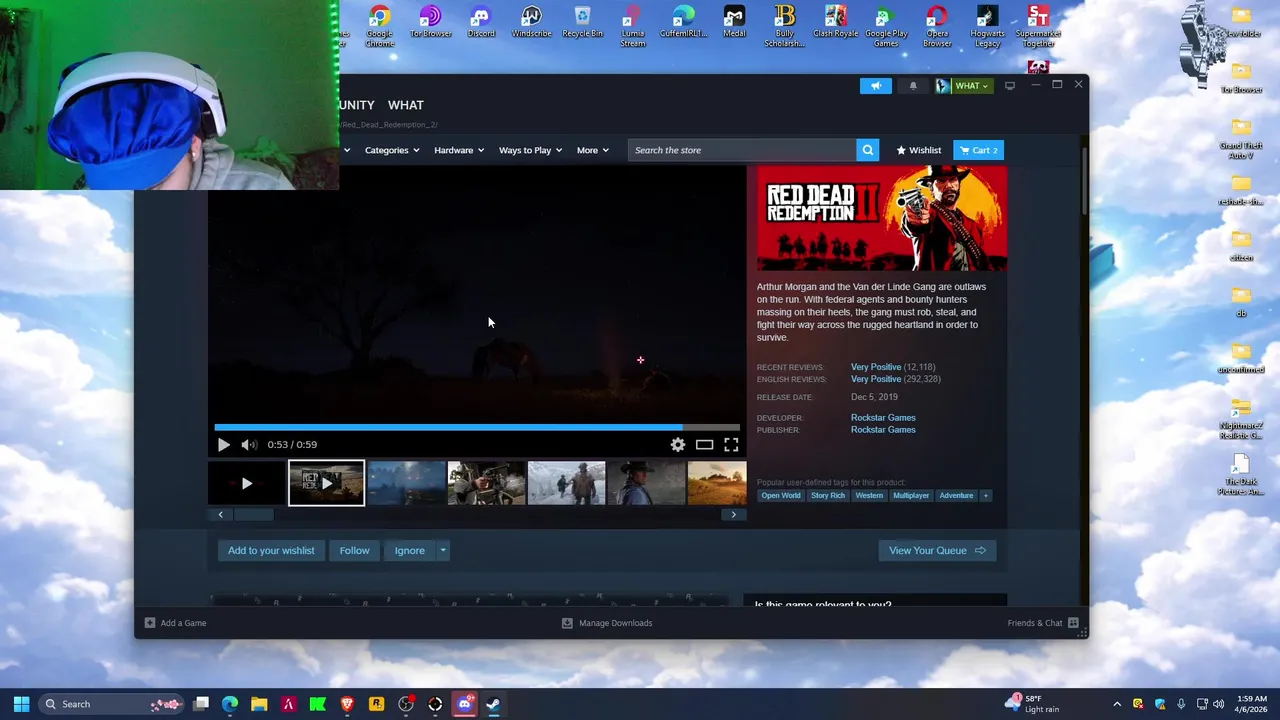Click the thumbnail strip scroll handle
Screen dimensions: 1280x720
[253, 514]
